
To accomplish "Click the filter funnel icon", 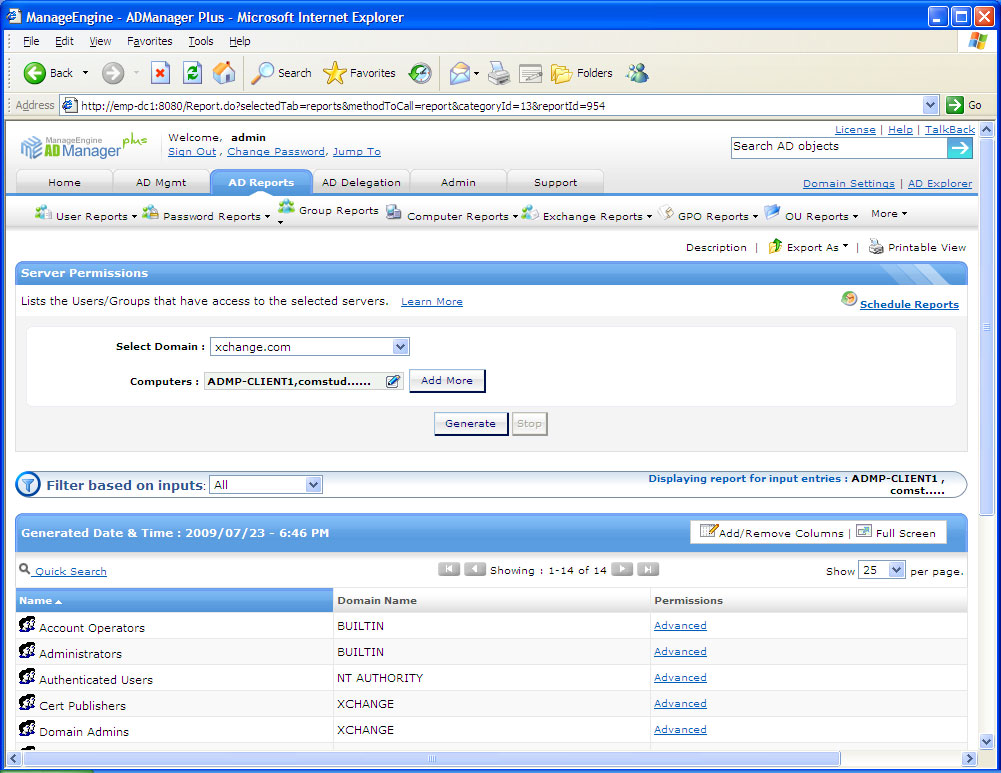I will (x=28, y=484).
